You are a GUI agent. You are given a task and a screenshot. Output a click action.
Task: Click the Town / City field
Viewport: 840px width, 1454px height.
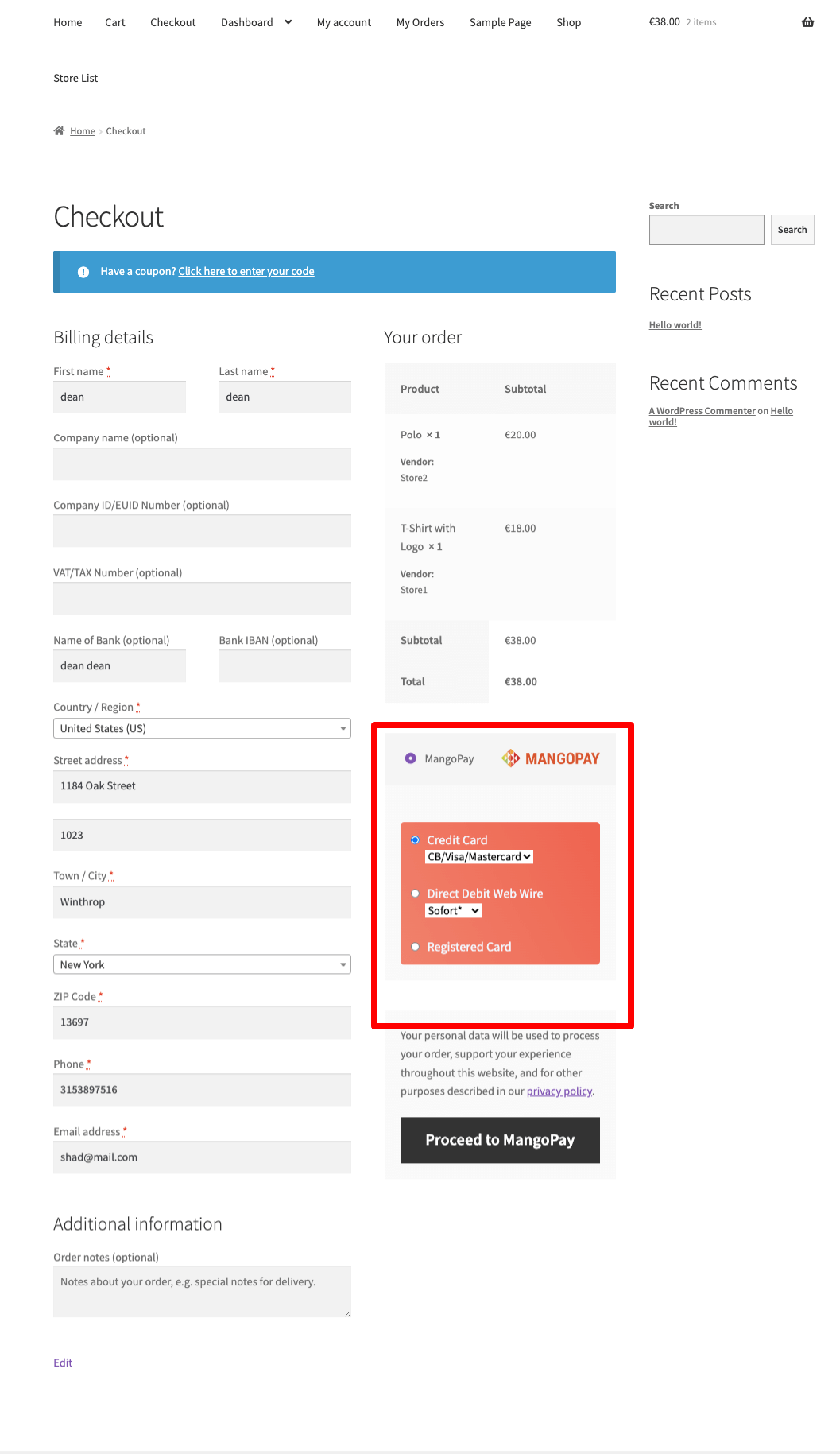(x=202, y=902)
